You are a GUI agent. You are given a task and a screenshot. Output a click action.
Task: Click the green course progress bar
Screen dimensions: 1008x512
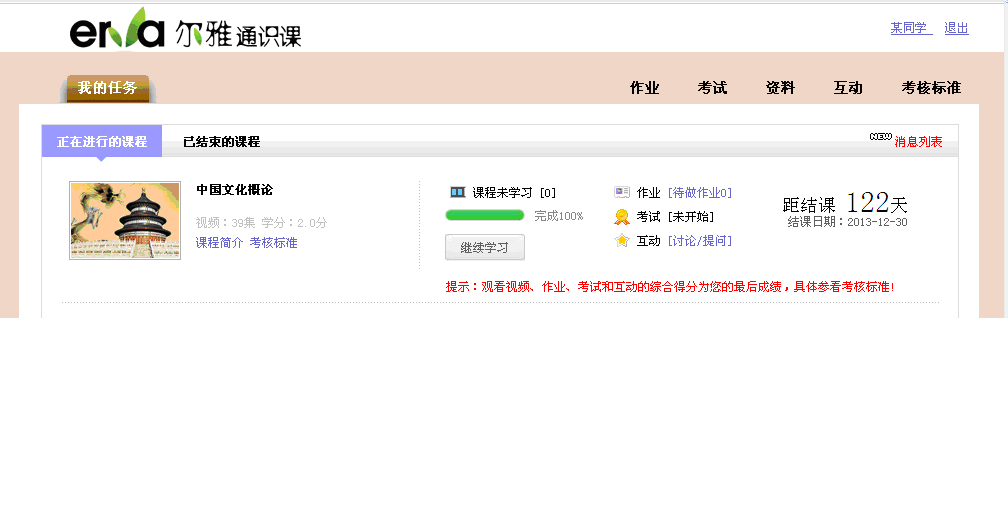point(485,215)
